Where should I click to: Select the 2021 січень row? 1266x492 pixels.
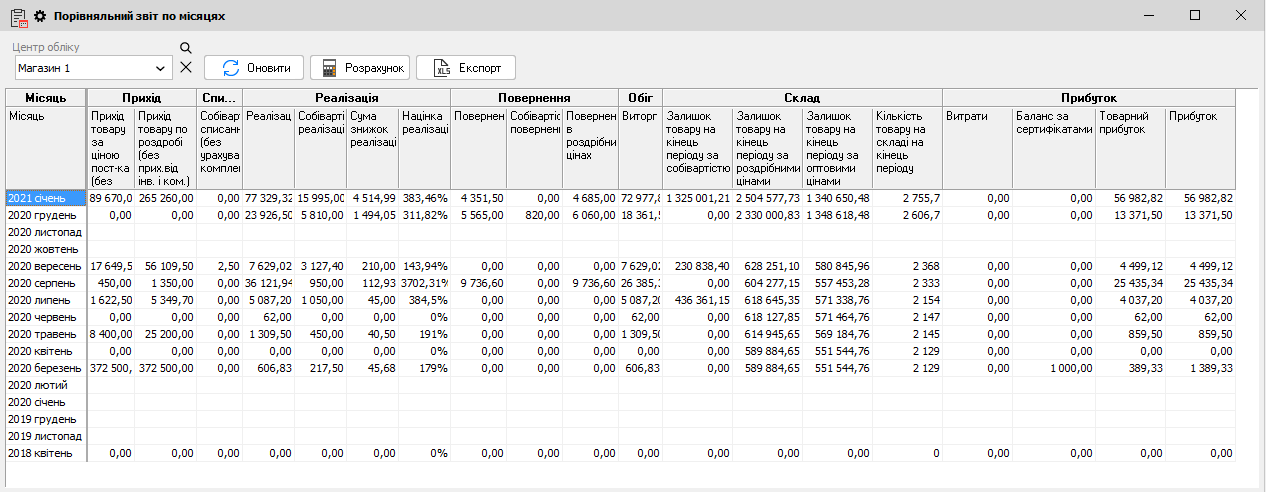(x=44, y=199)
